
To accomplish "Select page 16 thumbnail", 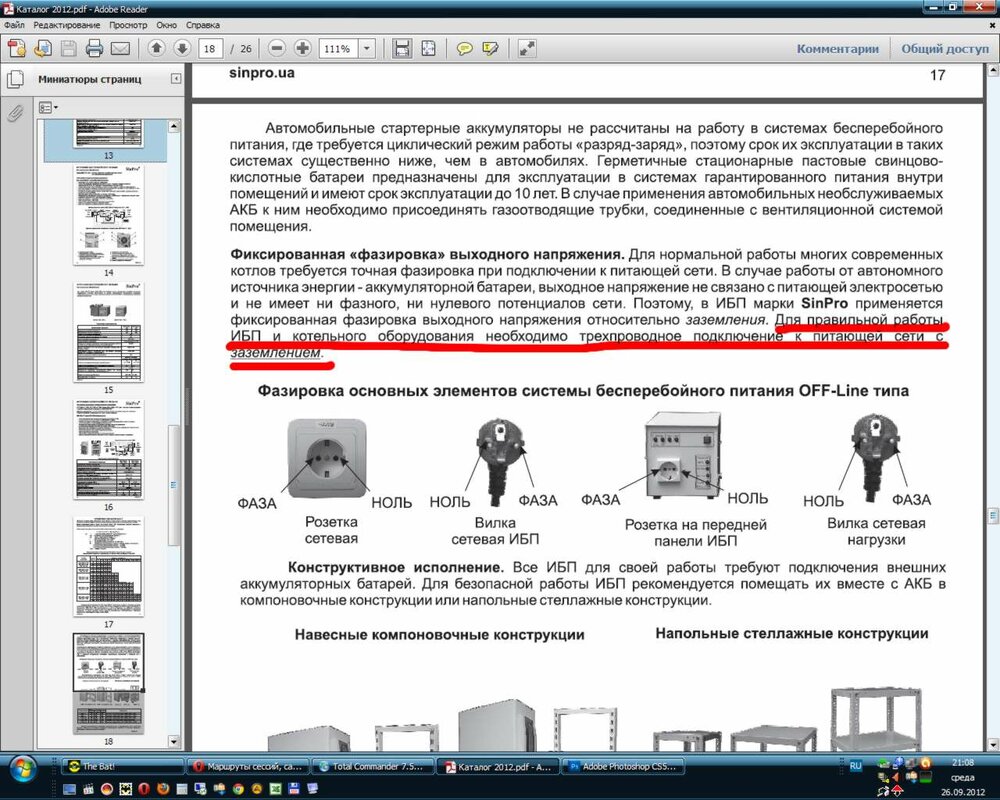I will (x=107, y=449).
